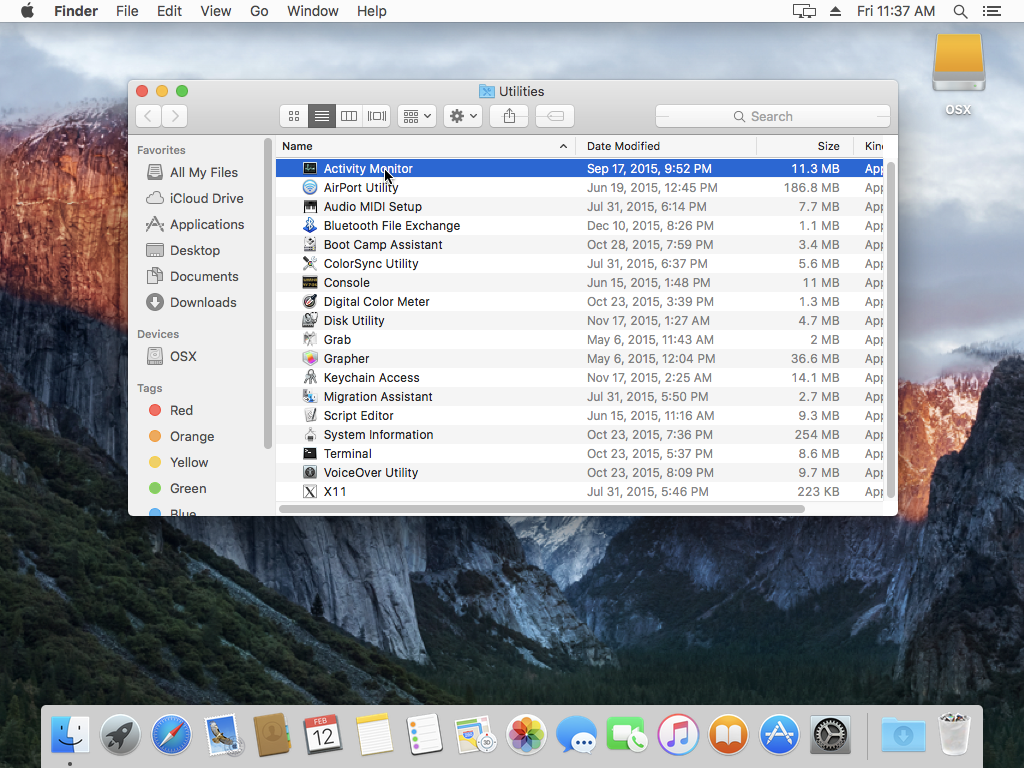This screenshot has height=768, width=1024.
Task: Open the Help menu
Action: (372, 11)
